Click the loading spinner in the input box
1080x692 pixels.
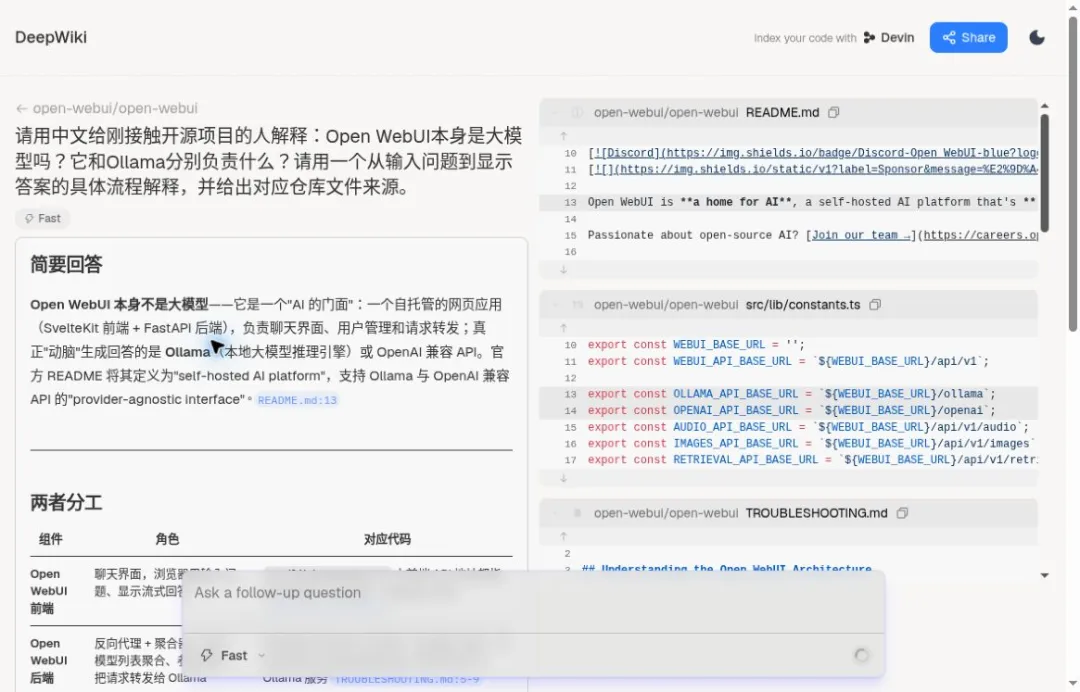[x=861, y=656]
